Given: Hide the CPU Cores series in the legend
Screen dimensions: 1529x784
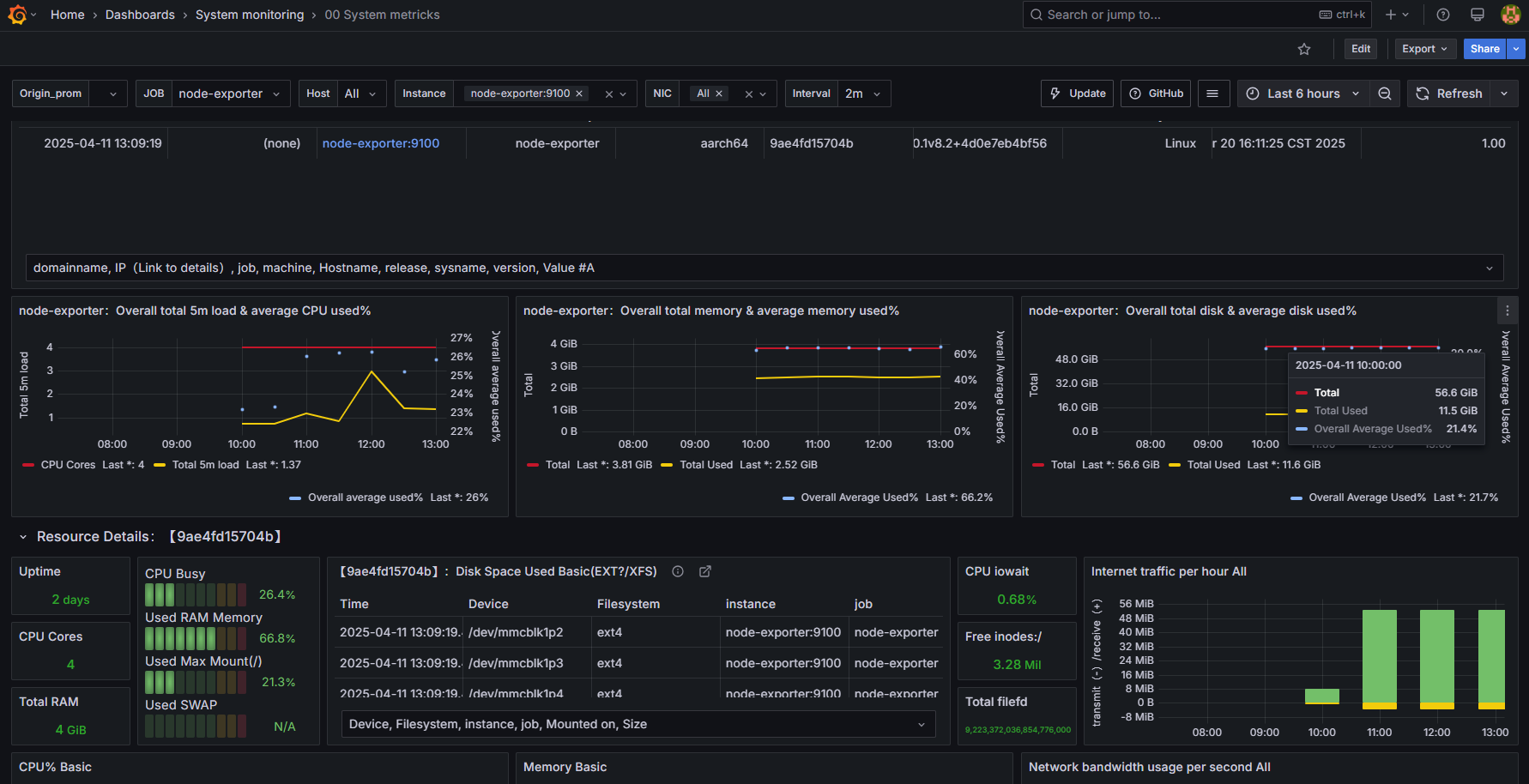Looking at the screenshot, I should (67, 464).
